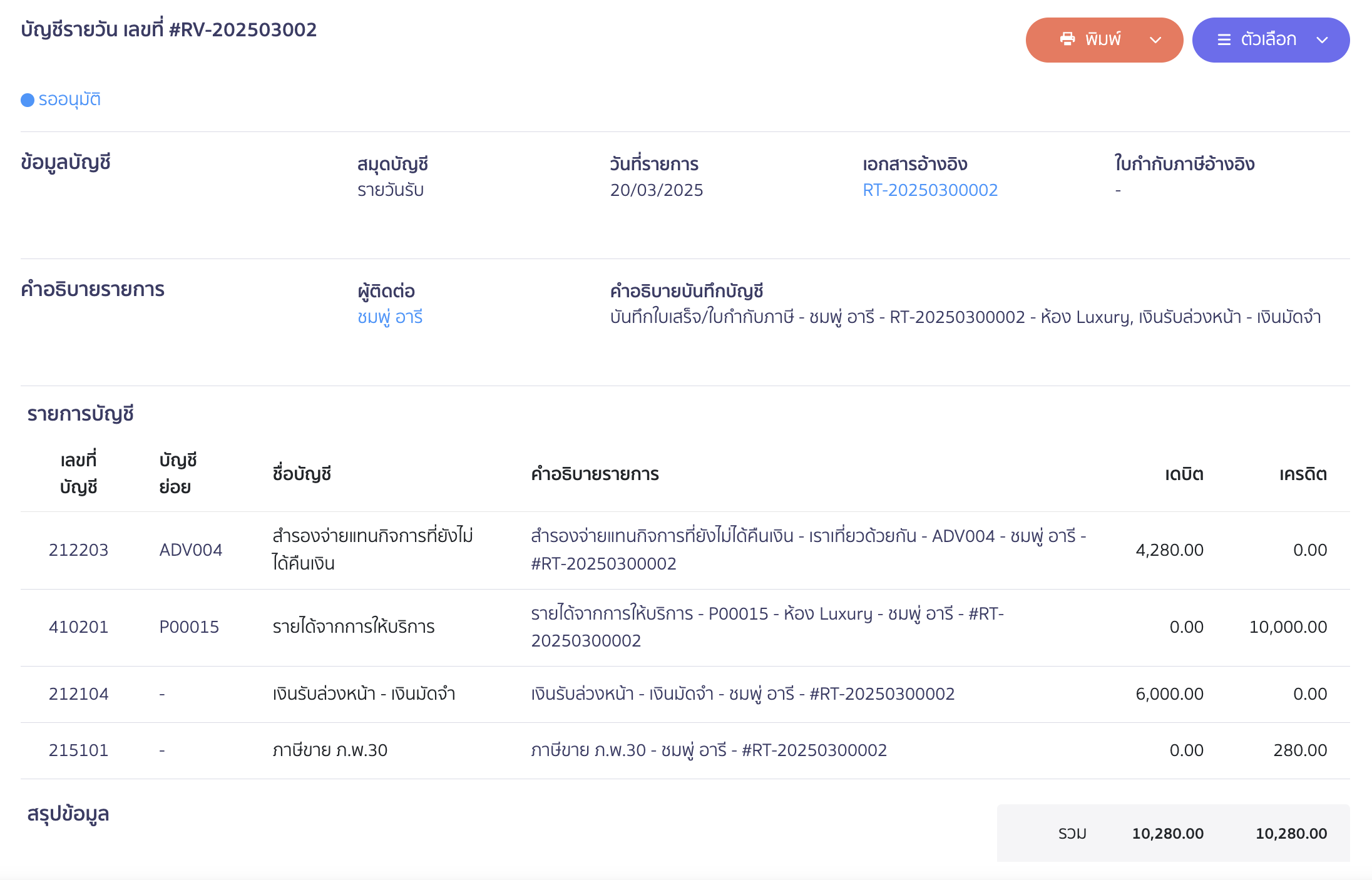Open the ตัวเลือก dropdown chevron

(x=1322, y=40)
